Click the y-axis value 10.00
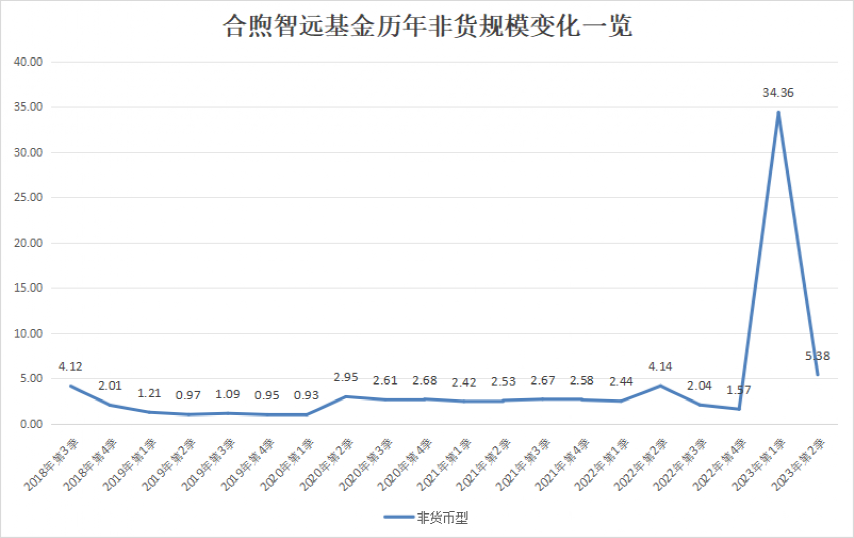Viewport: 854px width, 538px height. click(x=28, y=333)
